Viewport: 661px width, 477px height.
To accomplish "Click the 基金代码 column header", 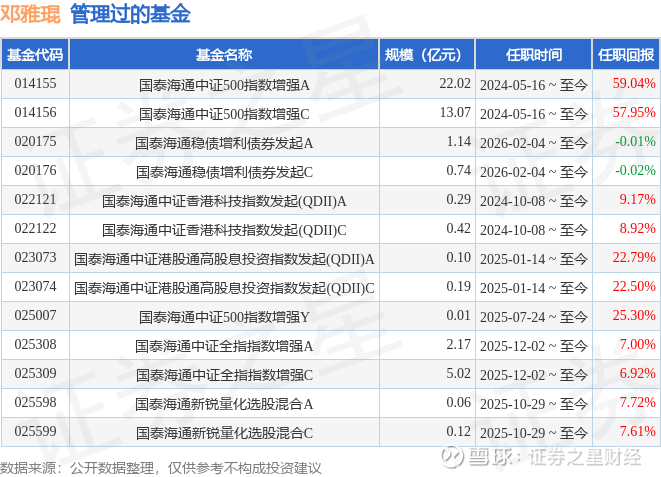I will pos(35,54).
